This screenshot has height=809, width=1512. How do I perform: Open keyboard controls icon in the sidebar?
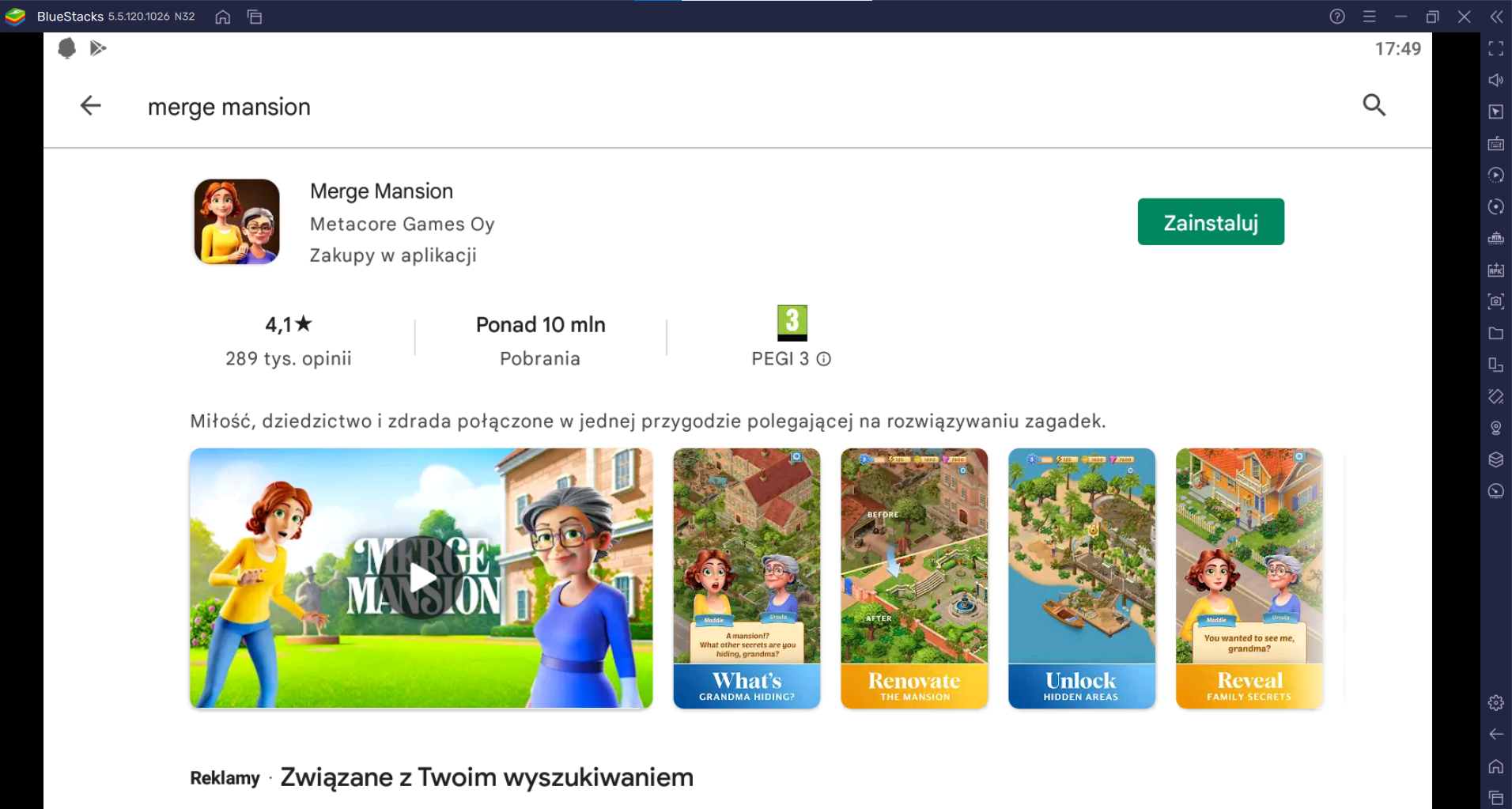1496,143
